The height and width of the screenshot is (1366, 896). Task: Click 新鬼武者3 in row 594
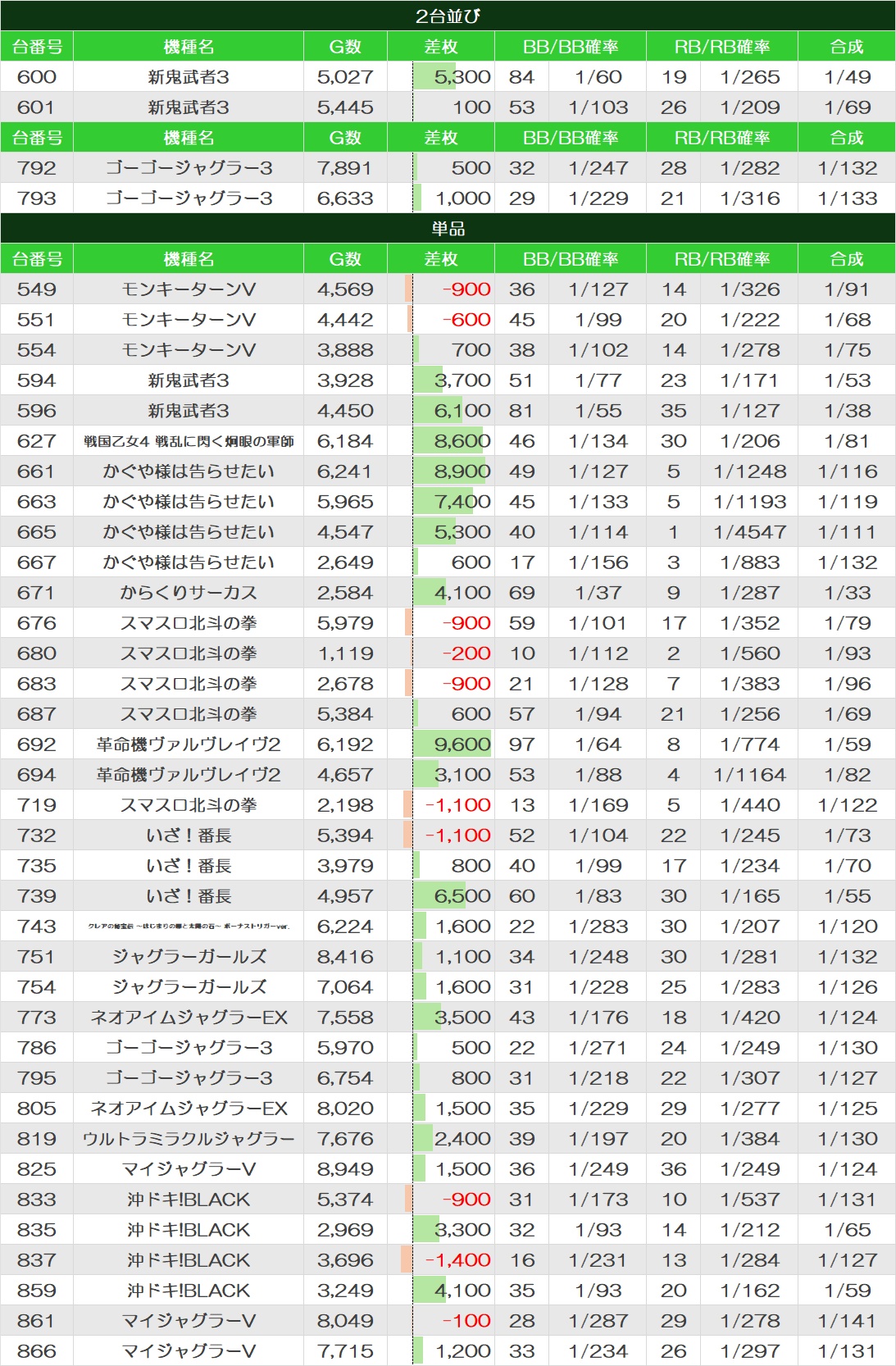[x=189, y=380]
